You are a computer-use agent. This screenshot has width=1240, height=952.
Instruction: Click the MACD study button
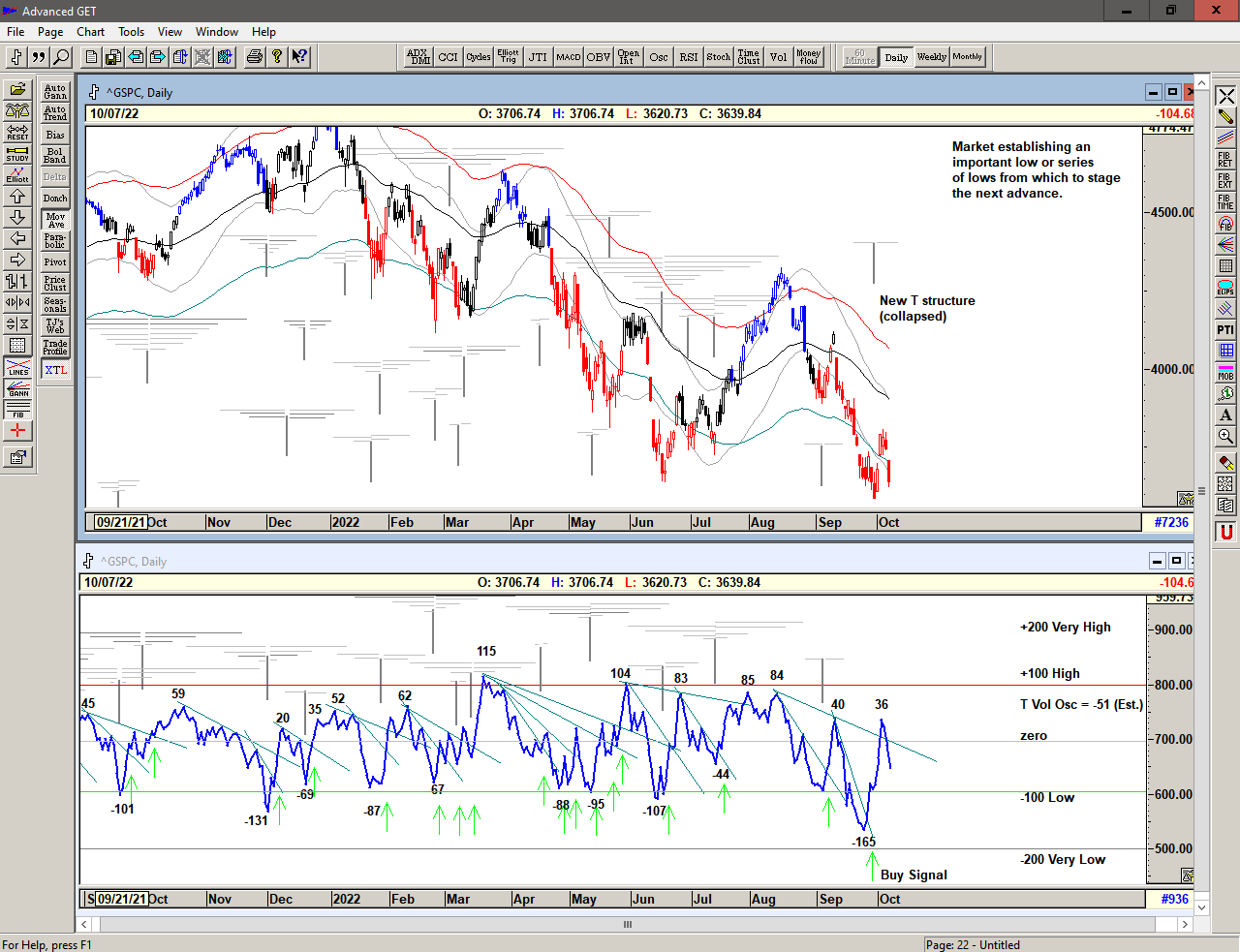click(569, 57)
